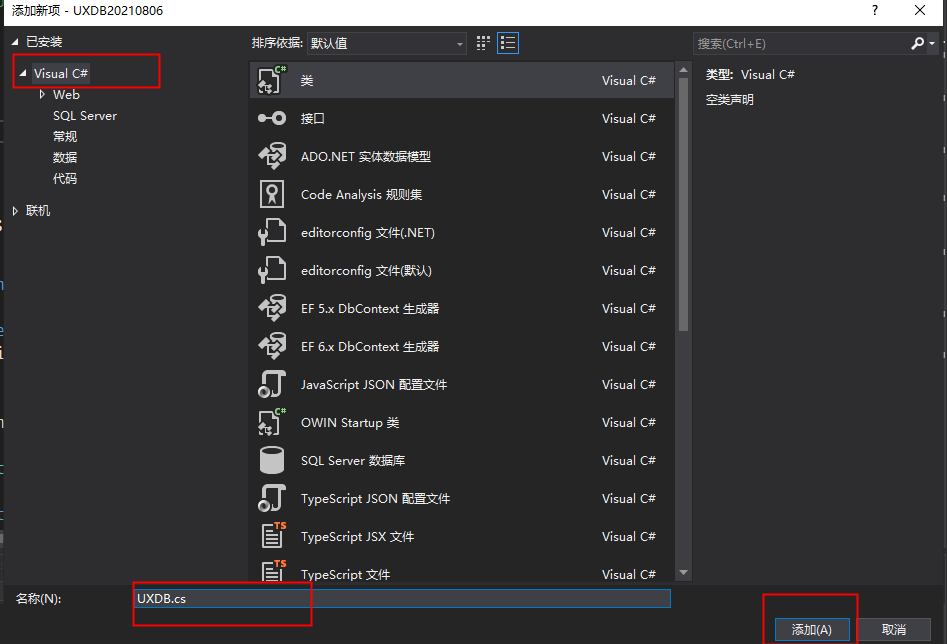Select the Interface (接口) template icon

[x=272, y=118]
